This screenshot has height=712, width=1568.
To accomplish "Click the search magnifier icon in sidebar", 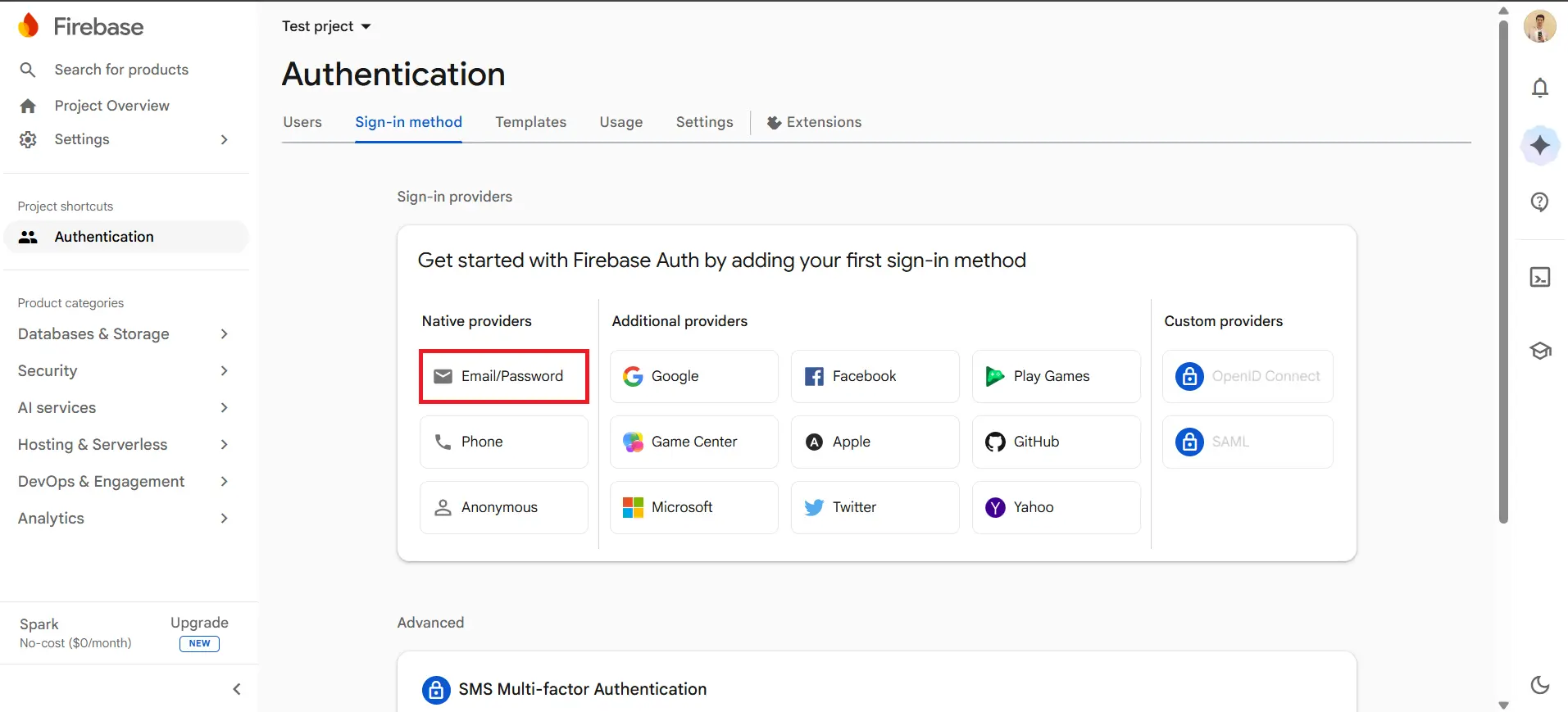I will [x=28, y=70].
